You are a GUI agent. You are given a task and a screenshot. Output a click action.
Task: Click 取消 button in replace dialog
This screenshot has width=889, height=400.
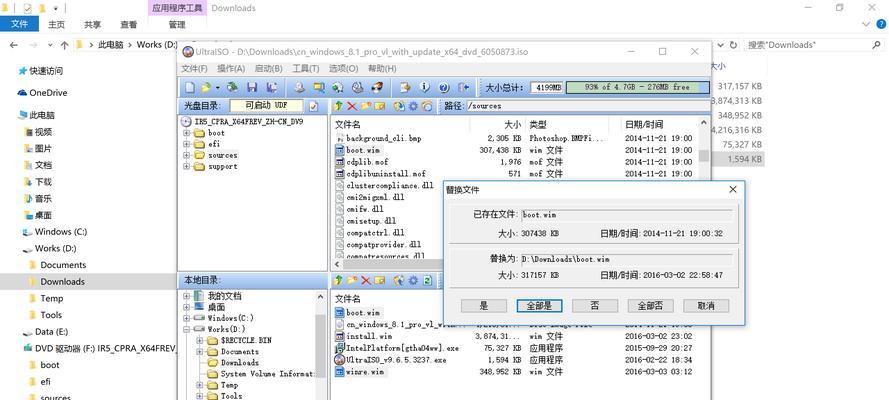point(706,306)
